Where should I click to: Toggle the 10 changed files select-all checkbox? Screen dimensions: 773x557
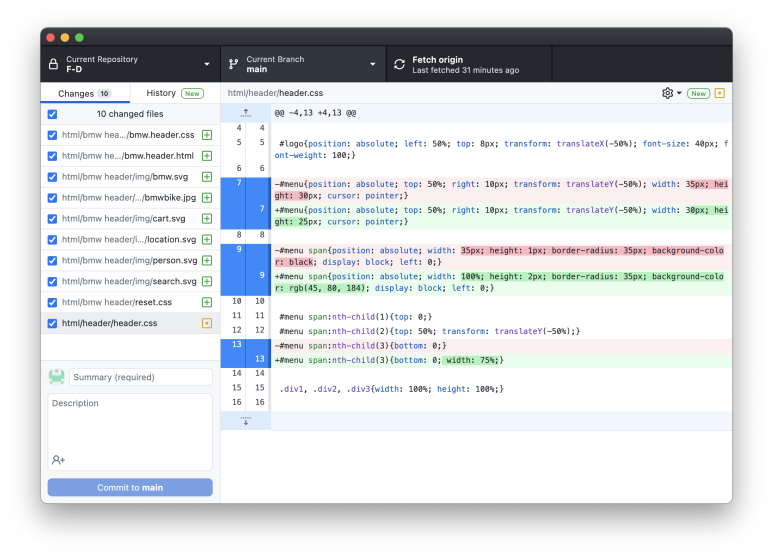(x=52, y=114)
